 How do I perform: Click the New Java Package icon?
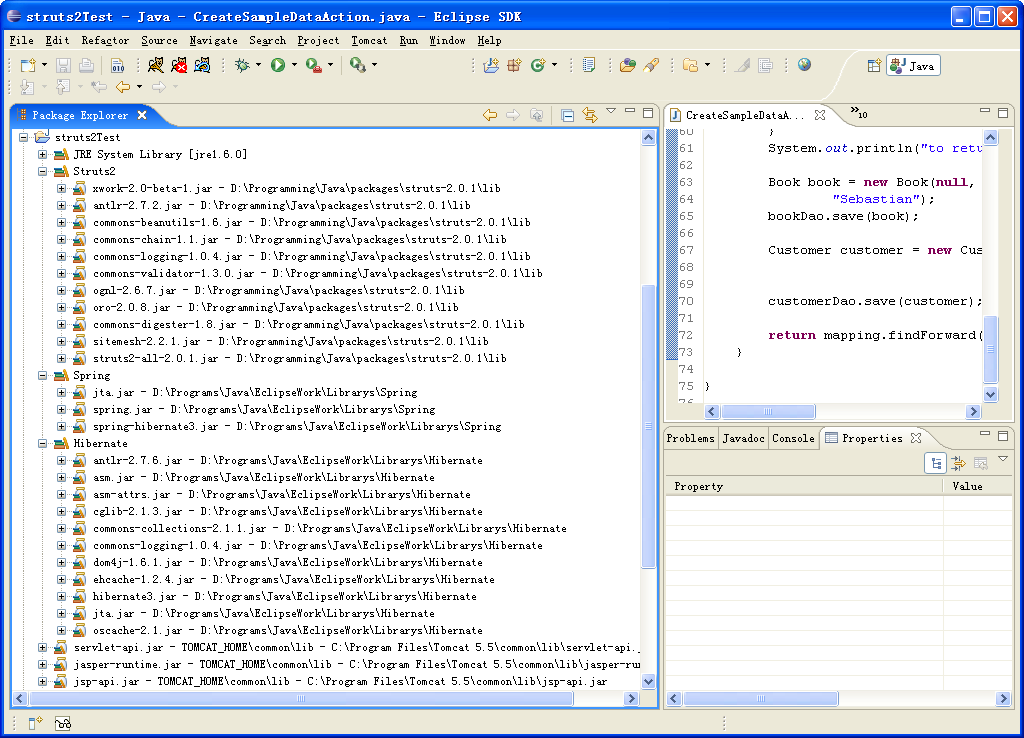coord(515,65)
